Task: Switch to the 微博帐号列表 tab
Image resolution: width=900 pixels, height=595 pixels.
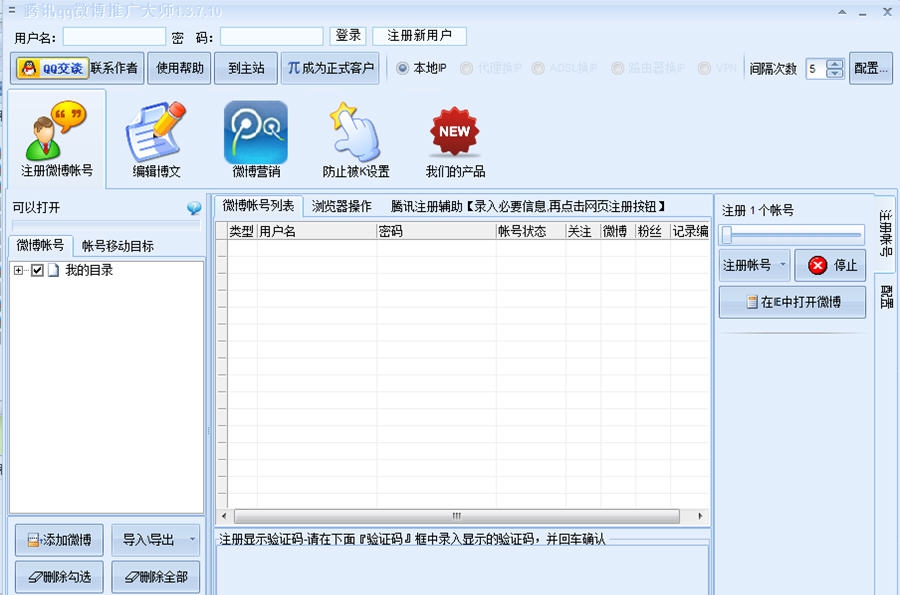Action: (x=258, y=206)
